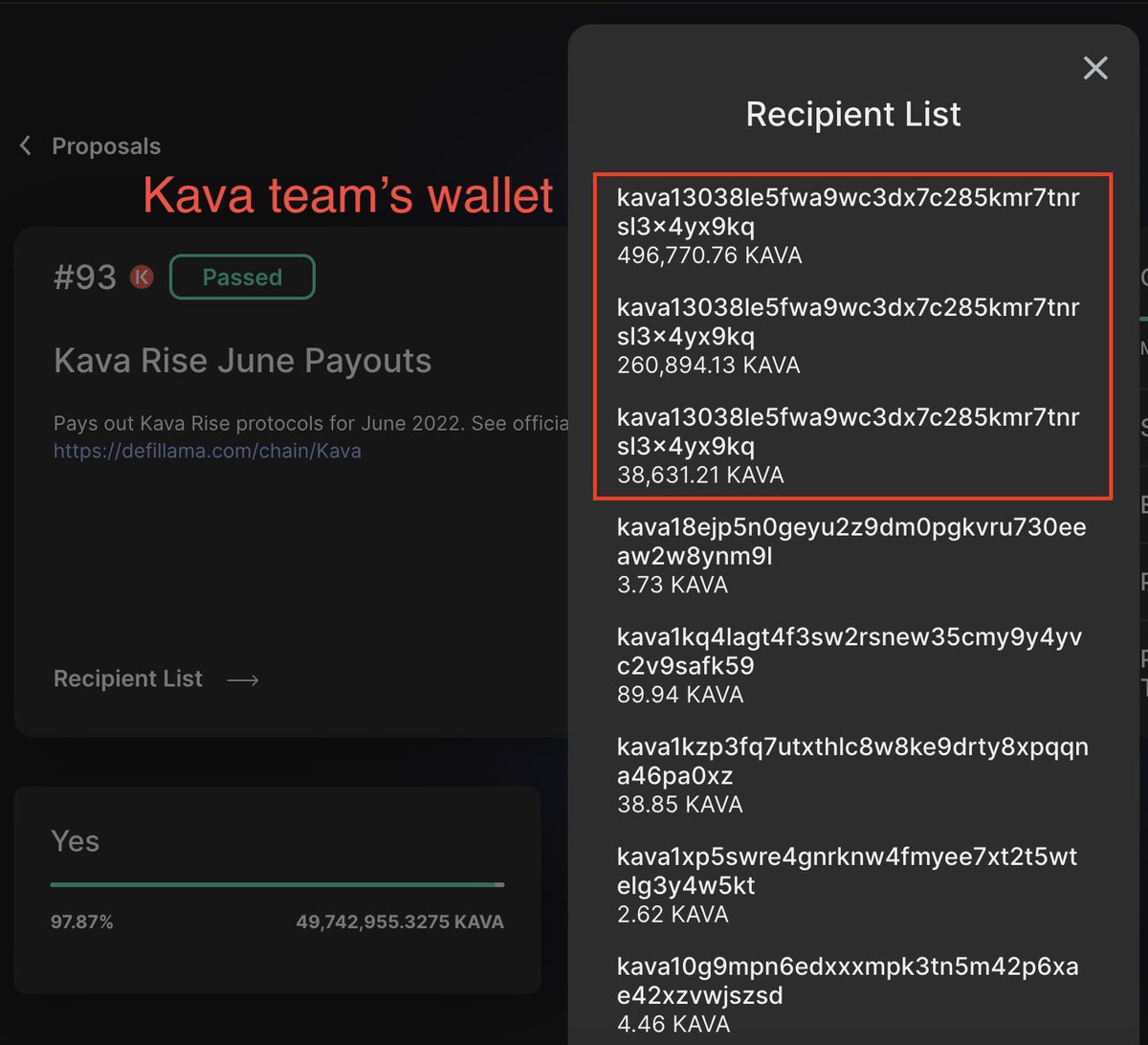Select the Kava Rise June Payouts title

click(x=243, y=361)
